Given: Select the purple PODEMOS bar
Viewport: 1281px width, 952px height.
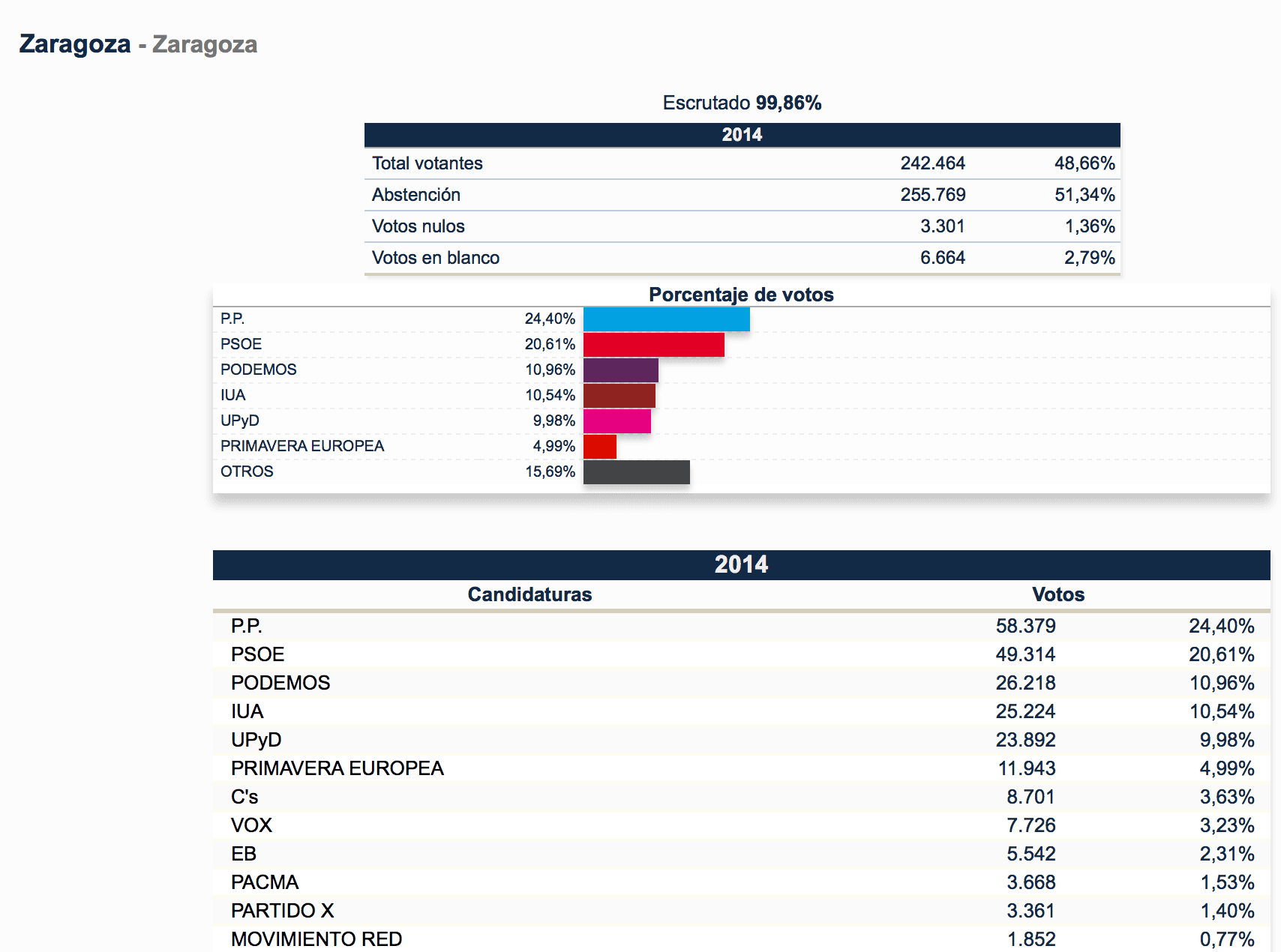Looking at the screenshot, I should coord(620,369).
